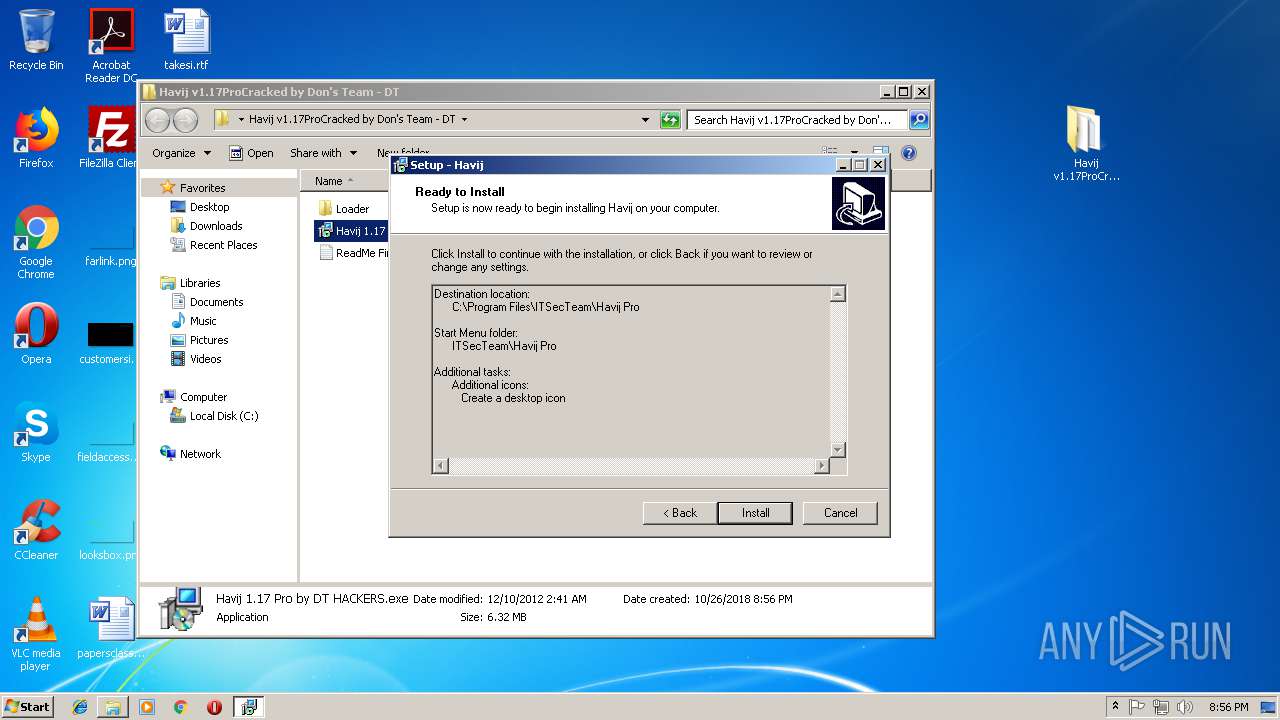
Task: Open Windows Media Player taskbar icon
Action: 147,706
